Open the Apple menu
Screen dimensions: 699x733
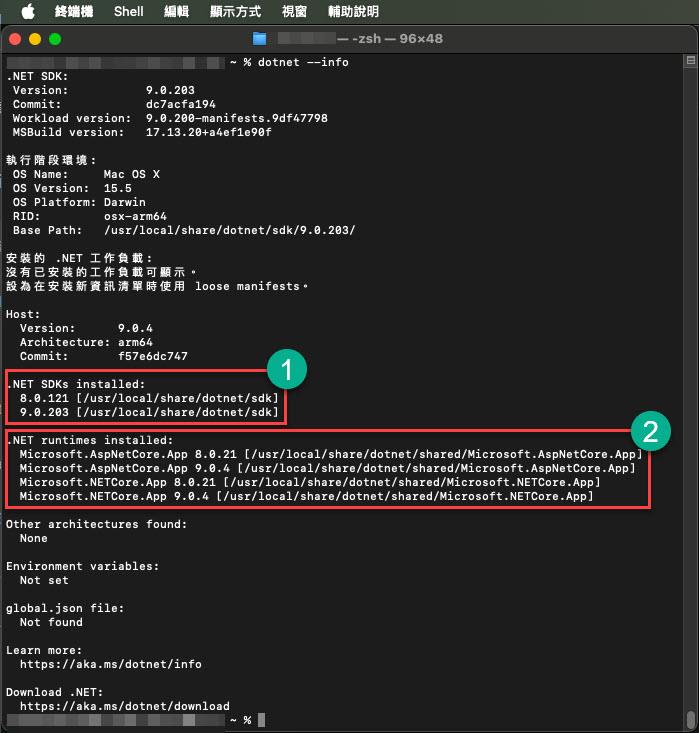pos(27,12)
